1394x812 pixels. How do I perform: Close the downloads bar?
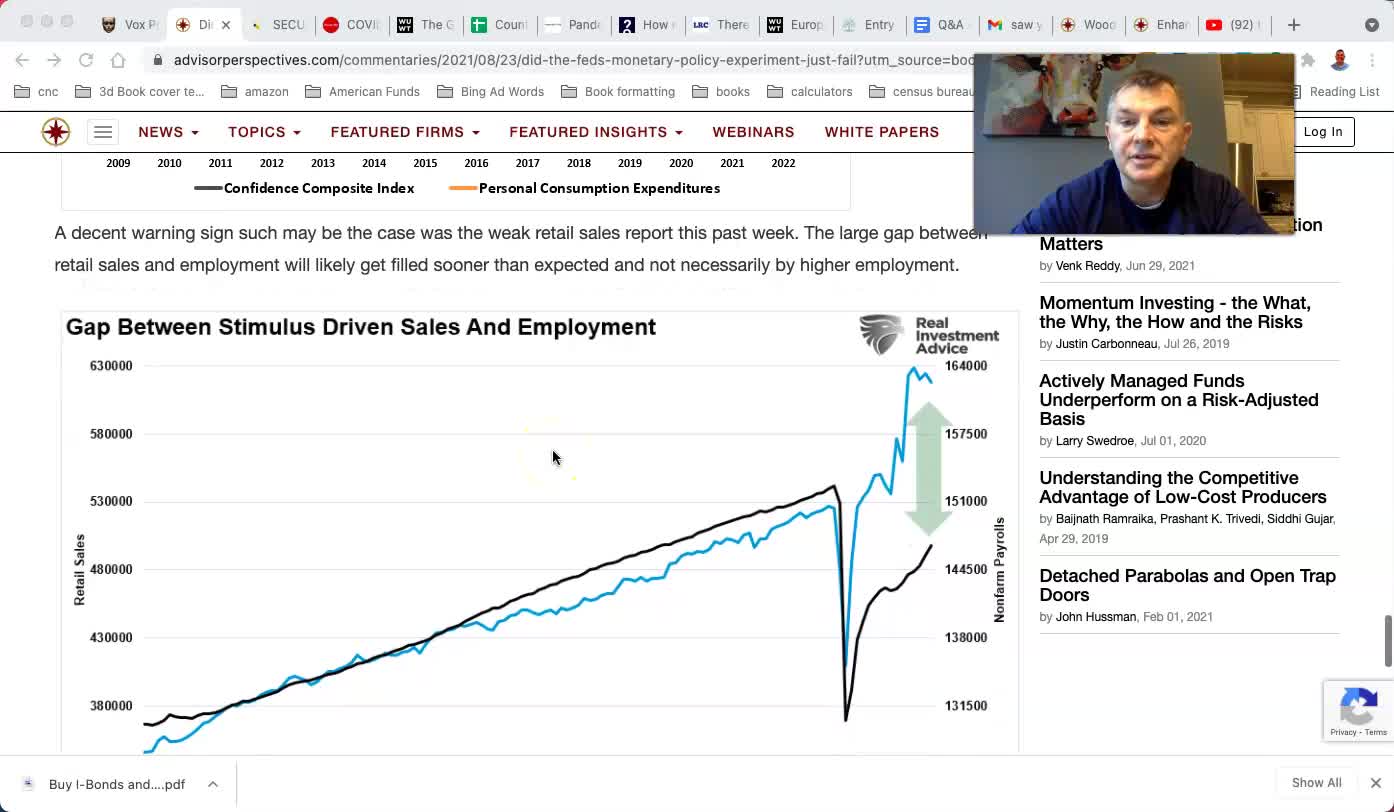click(1375, 783)
